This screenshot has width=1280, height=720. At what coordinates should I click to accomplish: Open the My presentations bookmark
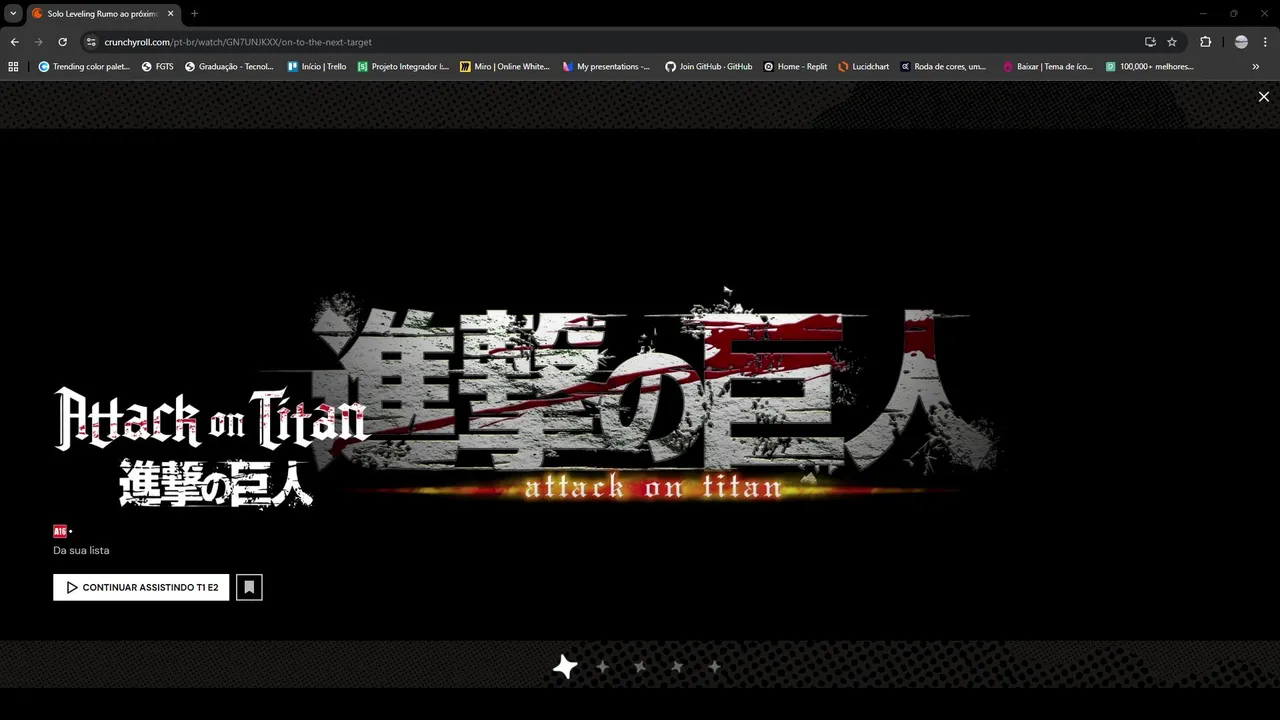[606, 67]
